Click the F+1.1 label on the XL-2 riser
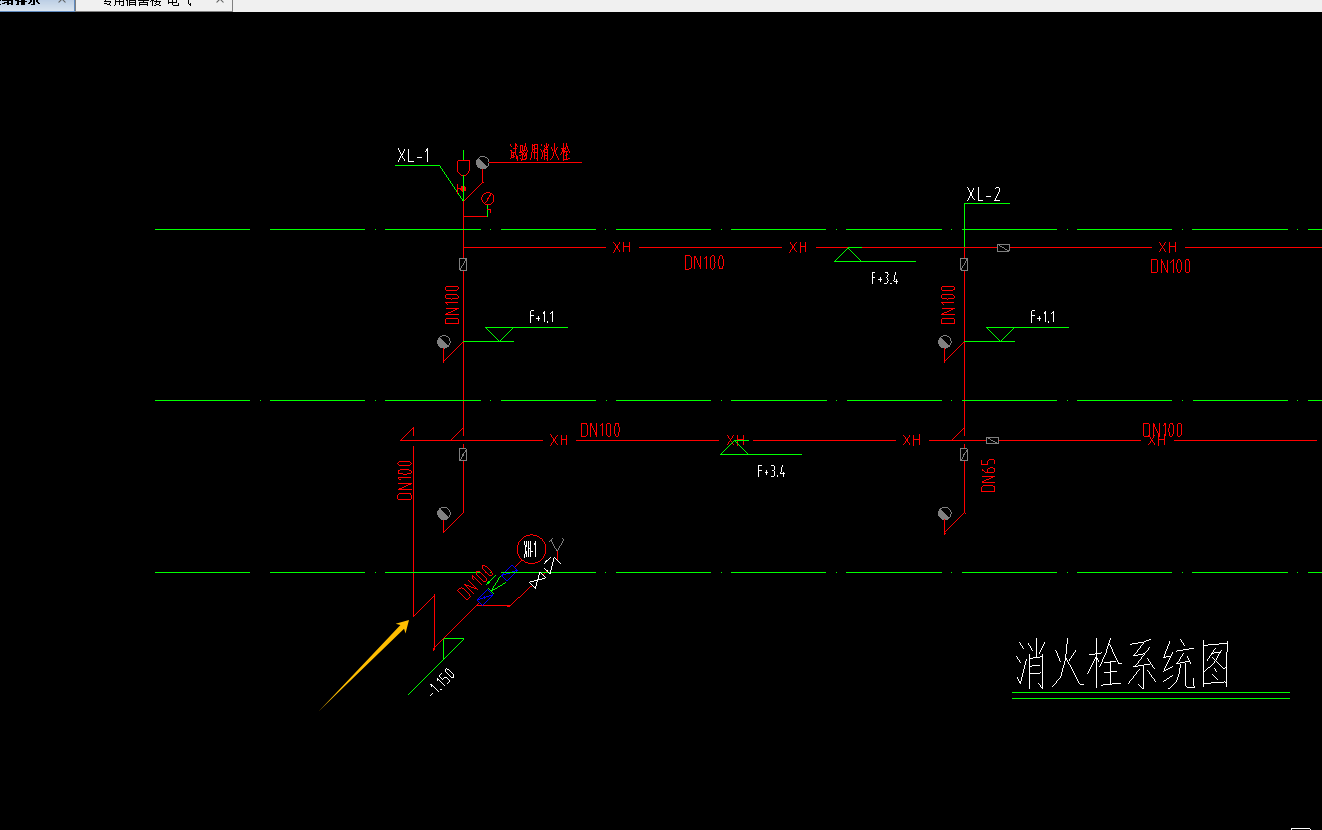The image size is (1322, 830). [x=1042, y=317]
